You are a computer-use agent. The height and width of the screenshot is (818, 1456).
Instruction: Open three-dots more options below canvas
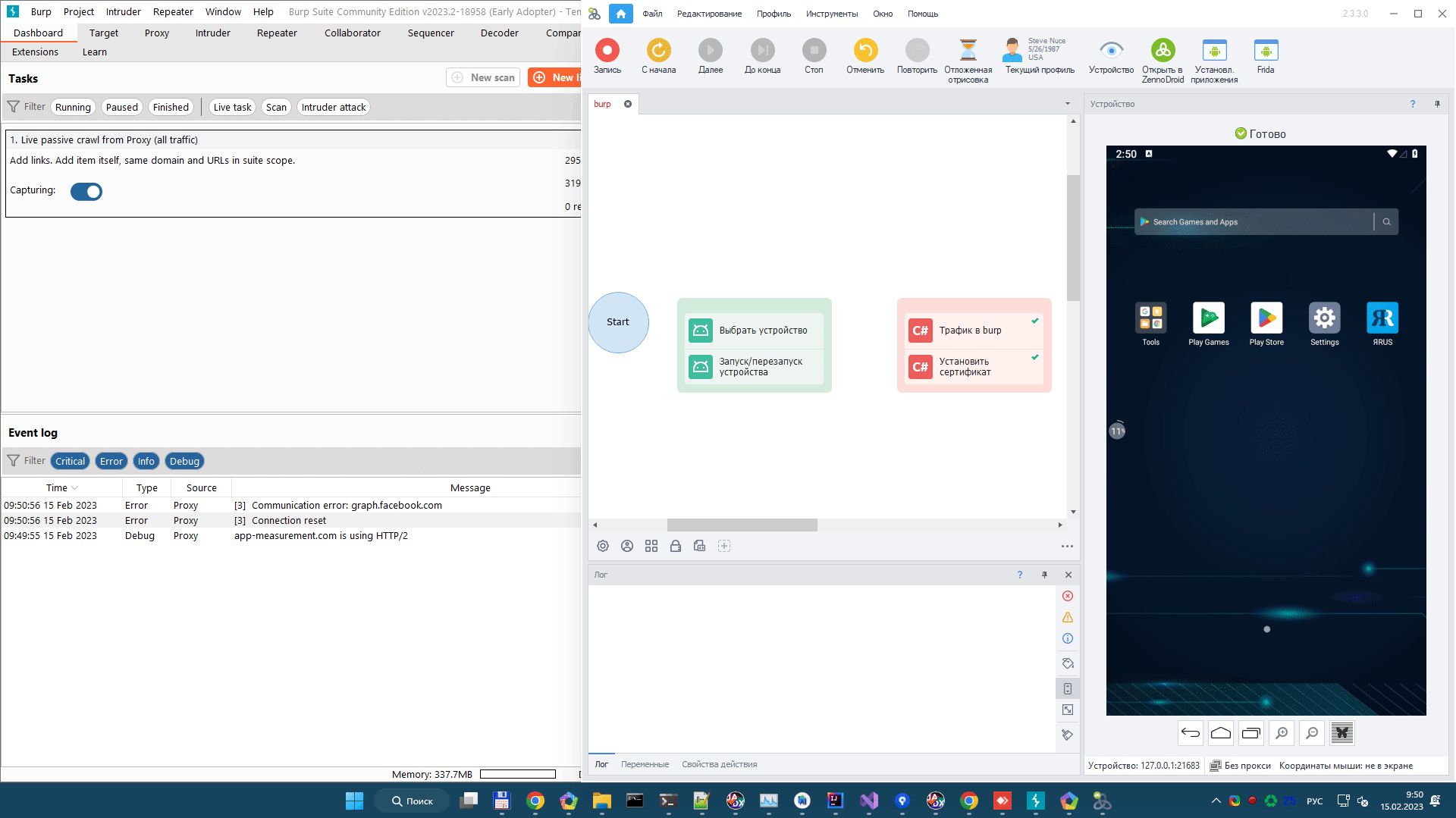1067,546
